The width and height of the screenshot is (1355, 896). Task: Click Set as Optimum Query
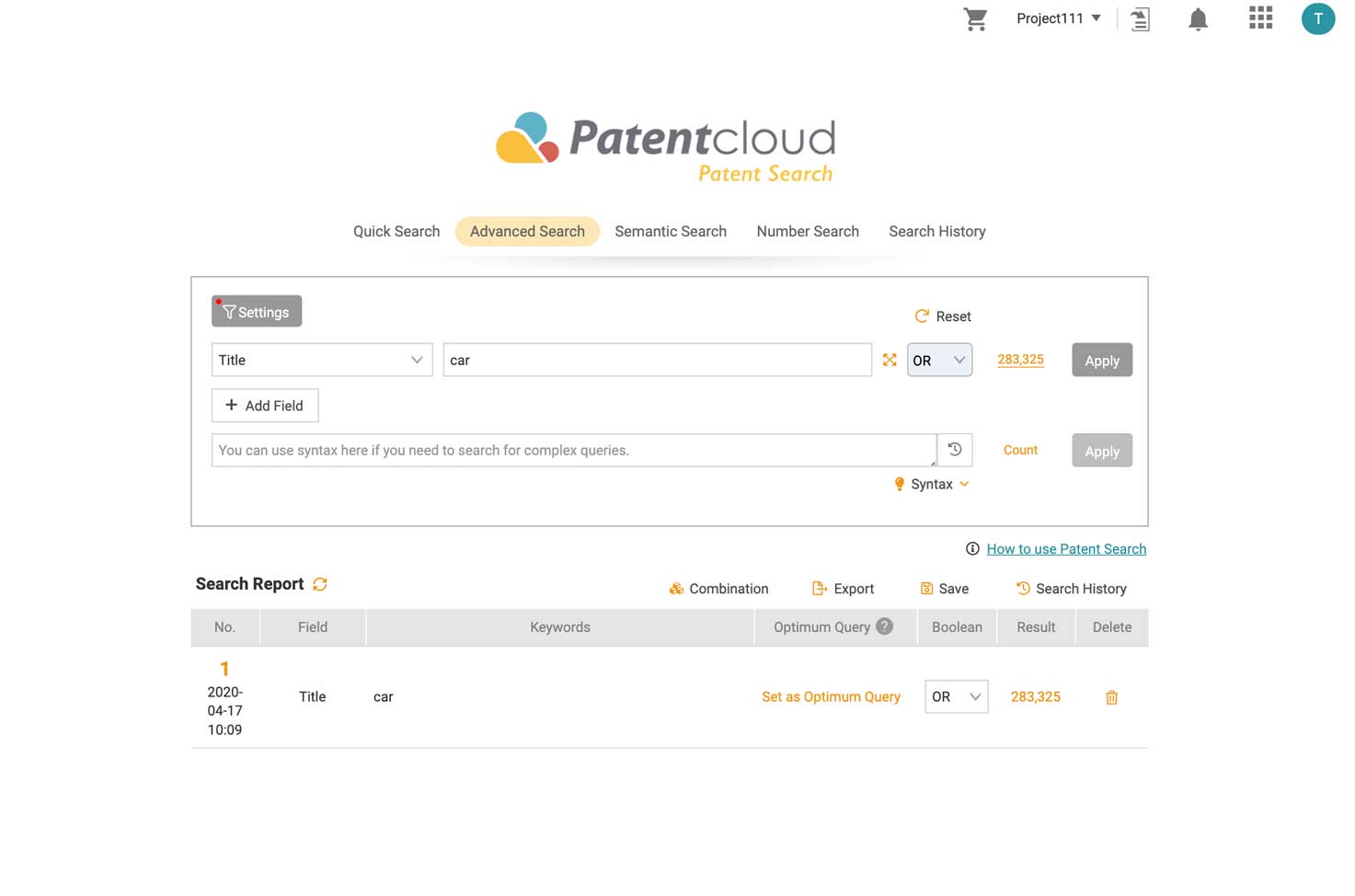[x=831, y=696]
